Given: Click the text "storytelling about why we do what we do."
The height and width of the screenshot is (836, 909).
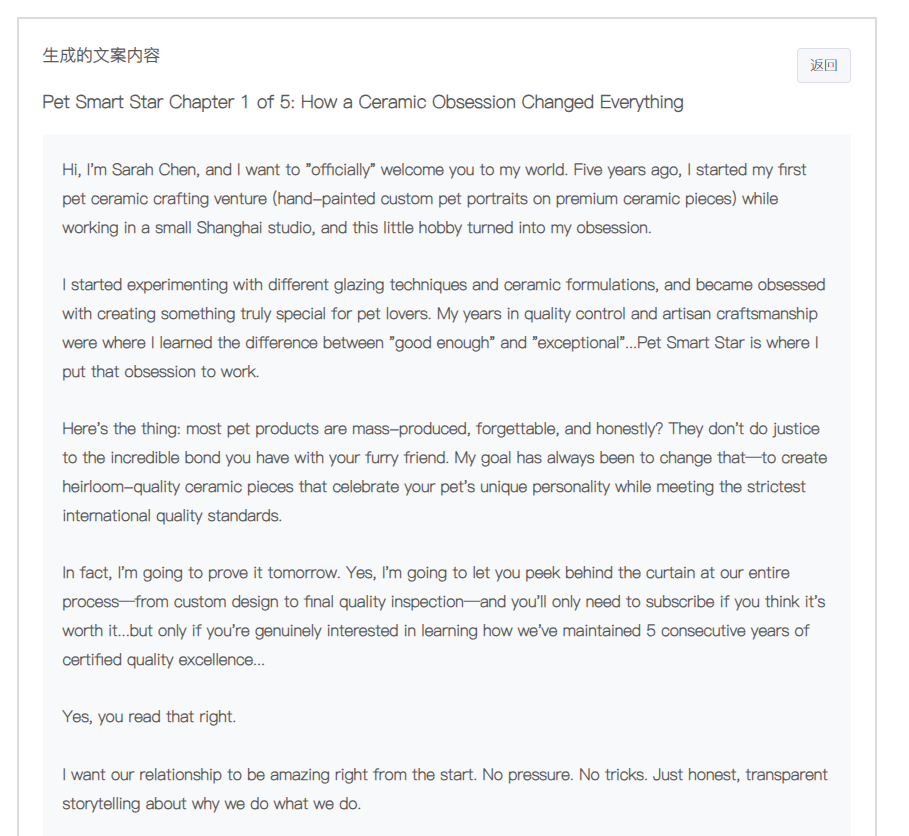Looking at the screenshot, I should pyautogui.click(x=211, y=804).
